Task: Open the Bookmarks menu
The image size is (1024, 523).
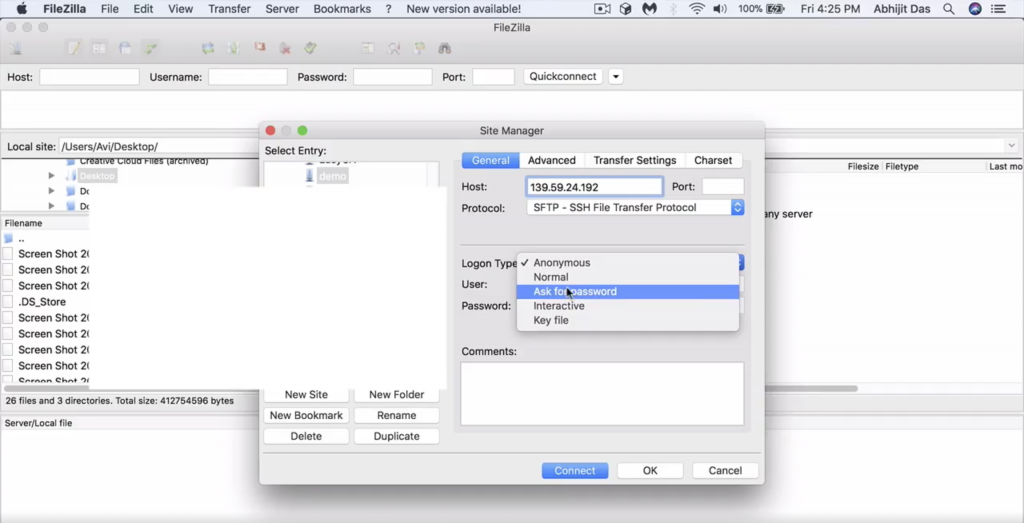Action: [x=342, y=9]
